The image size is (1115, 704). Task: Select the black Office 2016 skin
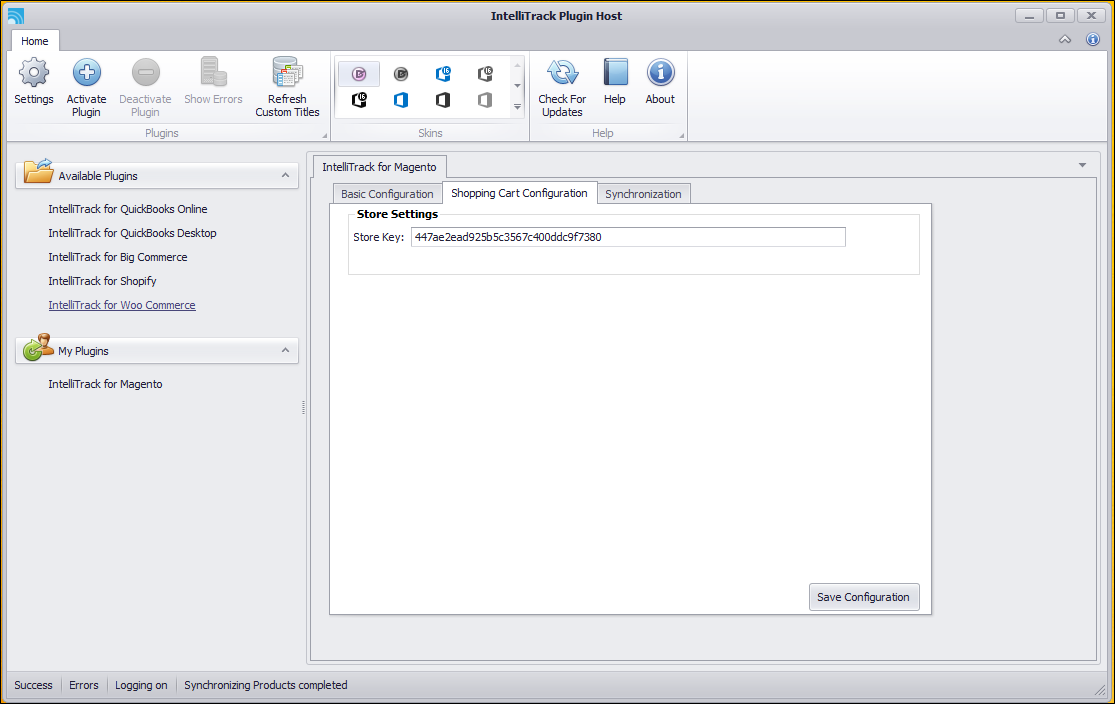(359, 100)
